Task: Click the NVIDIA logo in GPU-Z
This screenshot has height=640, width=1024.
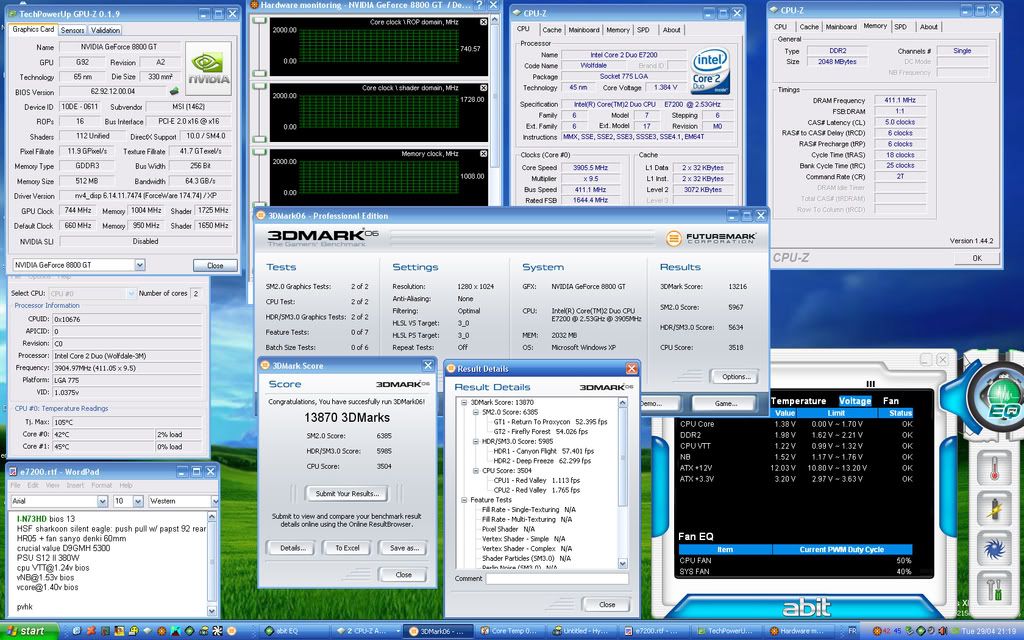Action: tap(208, 69)
